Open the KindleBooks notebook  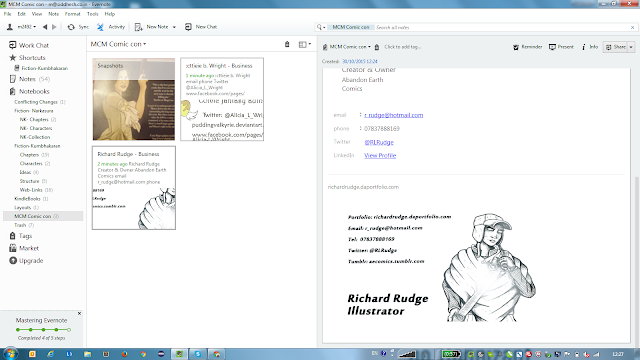tap(31, 199)
